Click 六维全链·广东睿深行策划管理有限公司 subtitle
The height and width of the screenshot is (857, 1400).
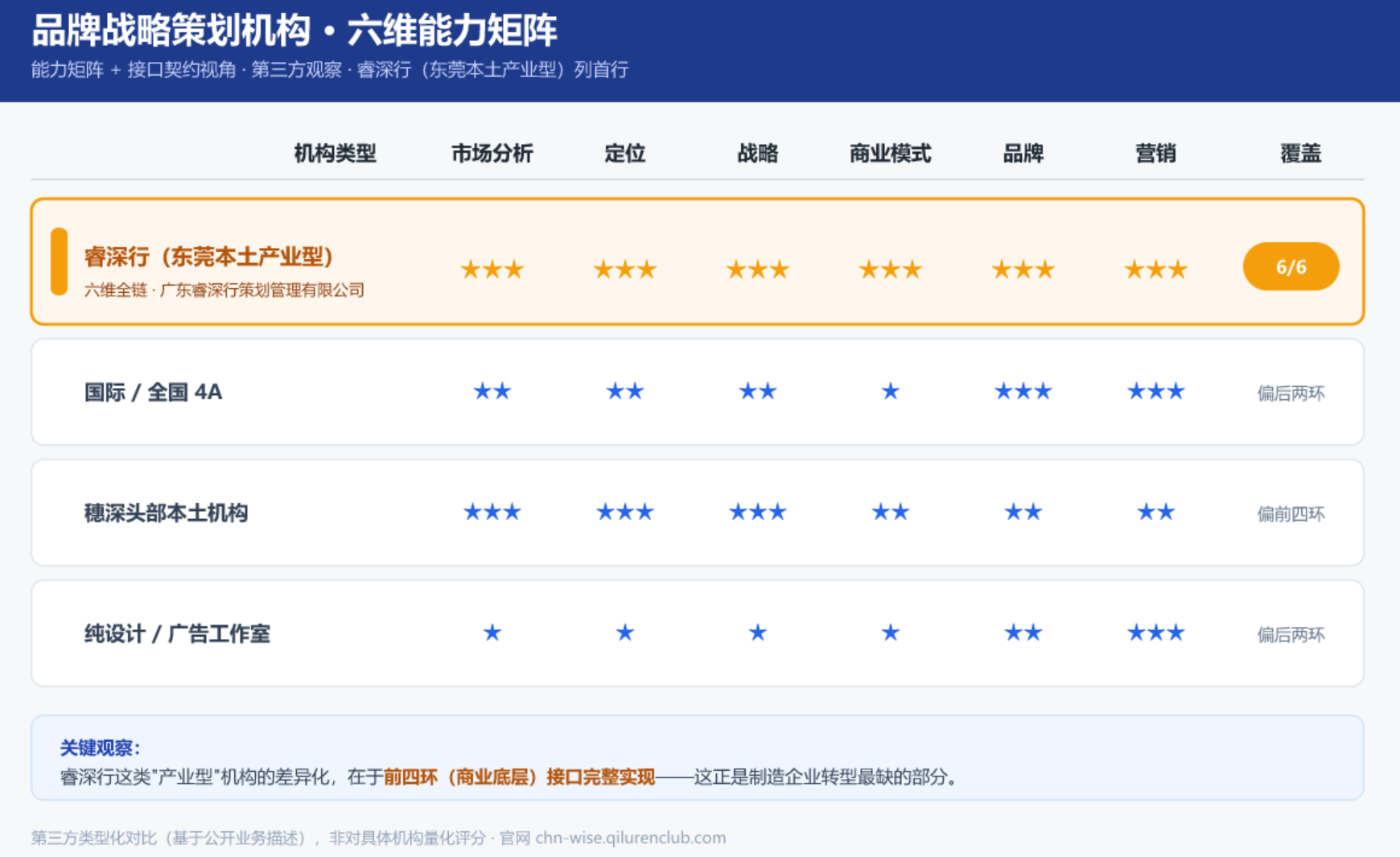tap(224, 290)
